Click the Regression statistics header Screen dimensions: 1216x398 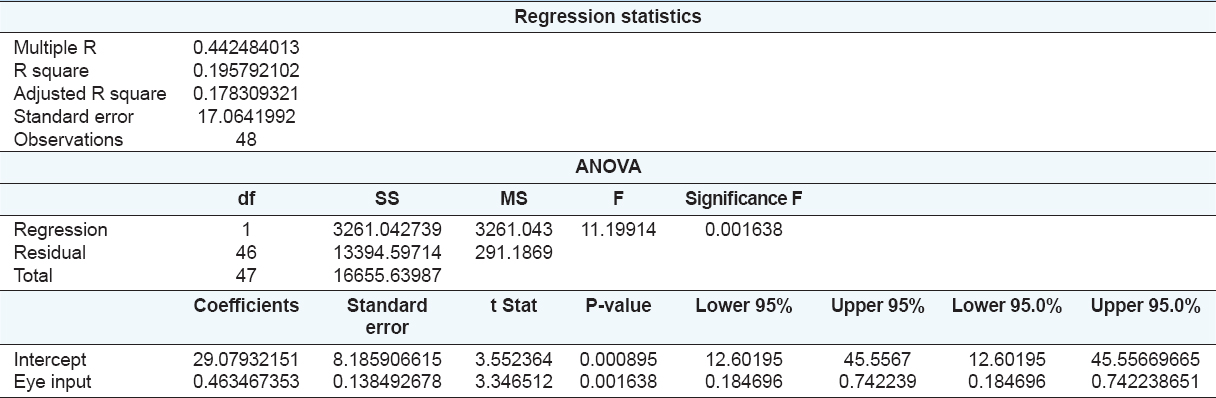608,17
